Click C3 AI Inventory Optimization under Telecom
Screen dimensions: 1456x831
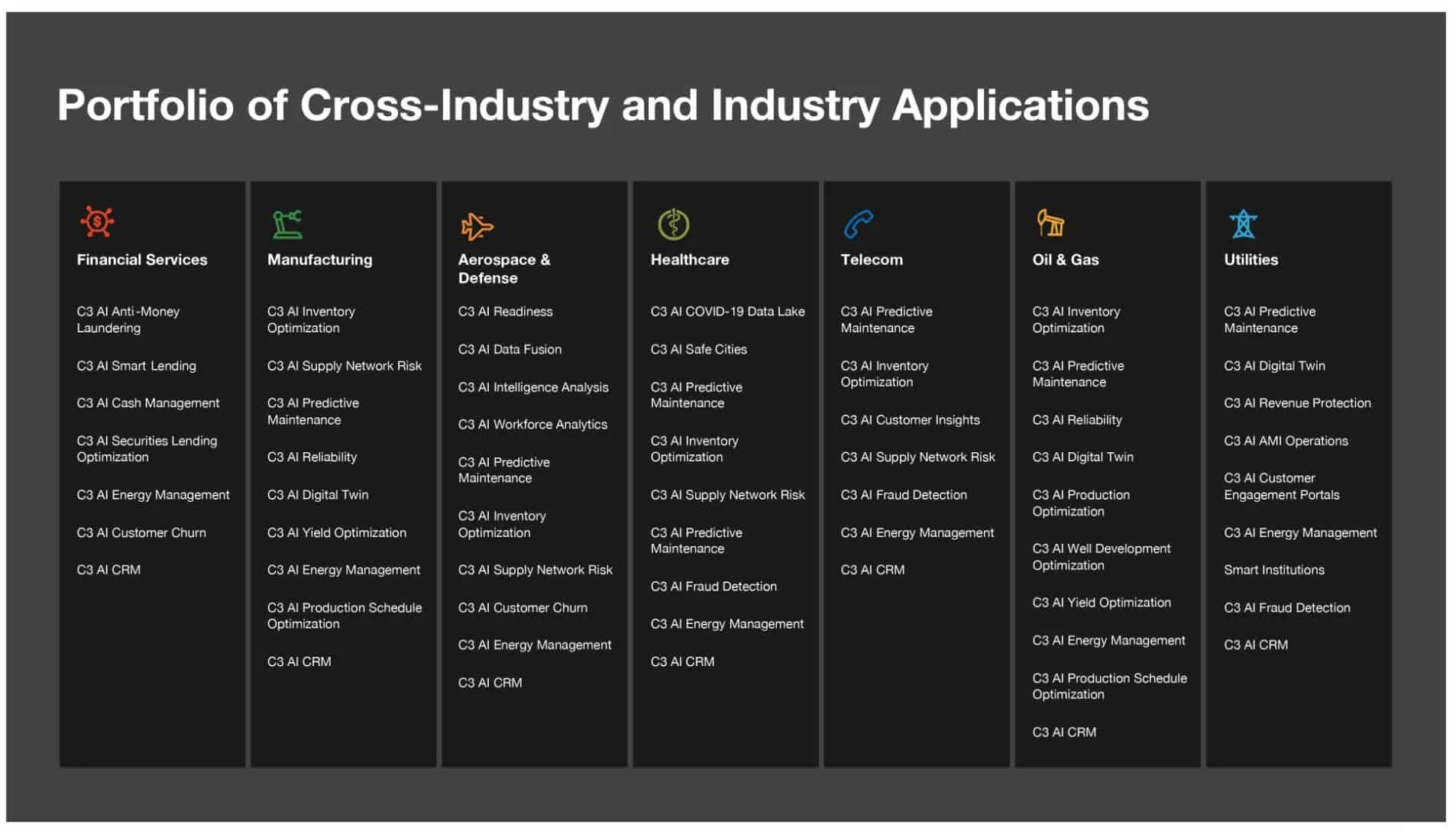[x=885, y=374]
